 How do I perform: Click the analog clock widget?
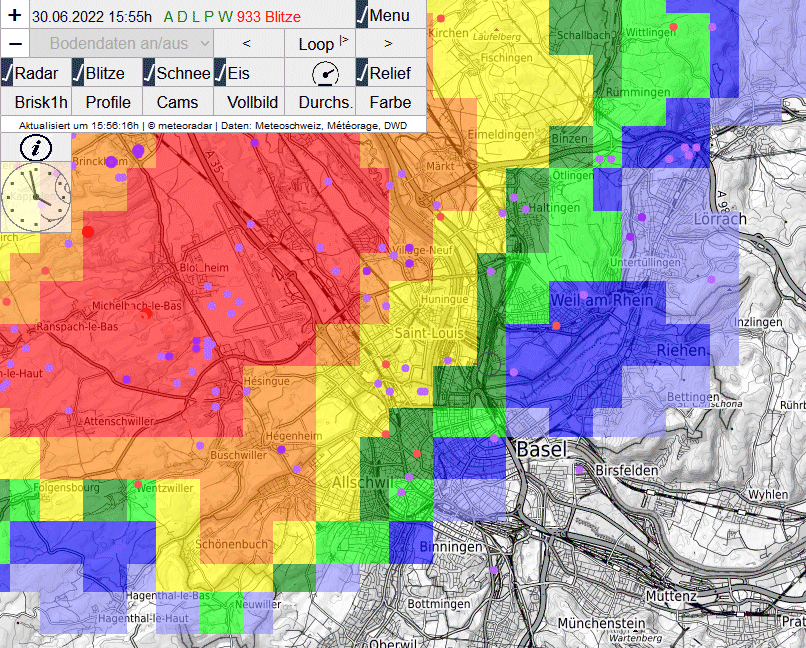(x=35, y=198)
